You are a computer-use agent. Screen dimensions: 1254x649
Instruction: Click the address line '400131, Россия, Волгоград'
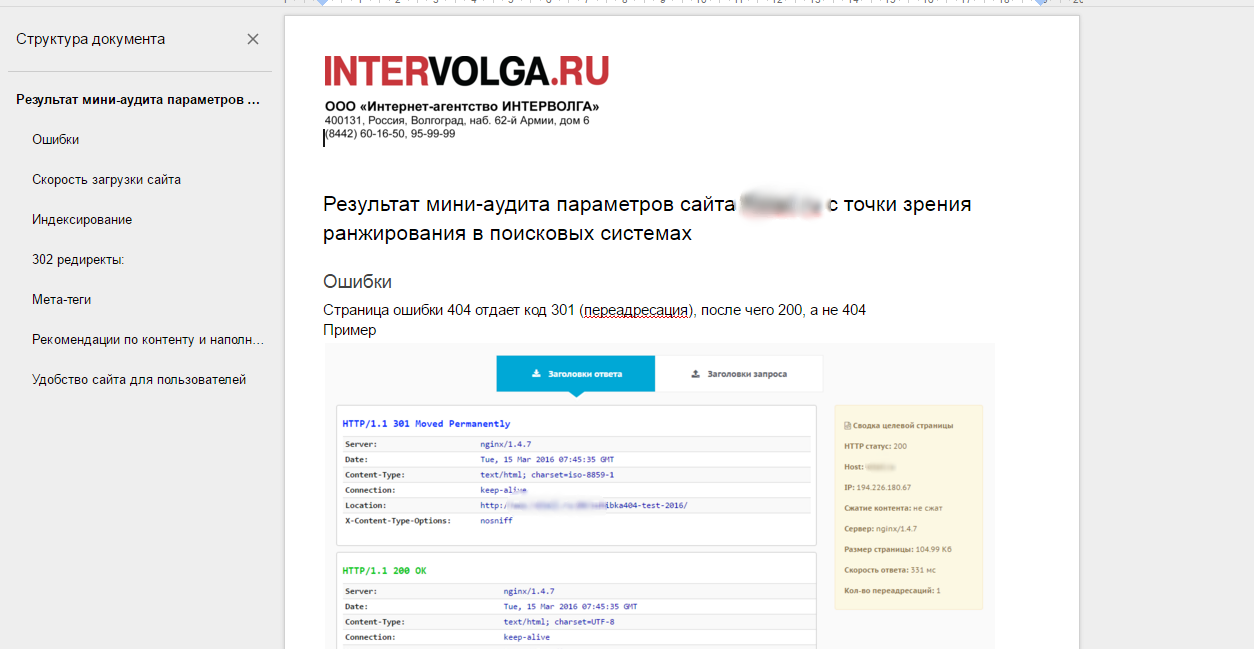coord(457,120)
